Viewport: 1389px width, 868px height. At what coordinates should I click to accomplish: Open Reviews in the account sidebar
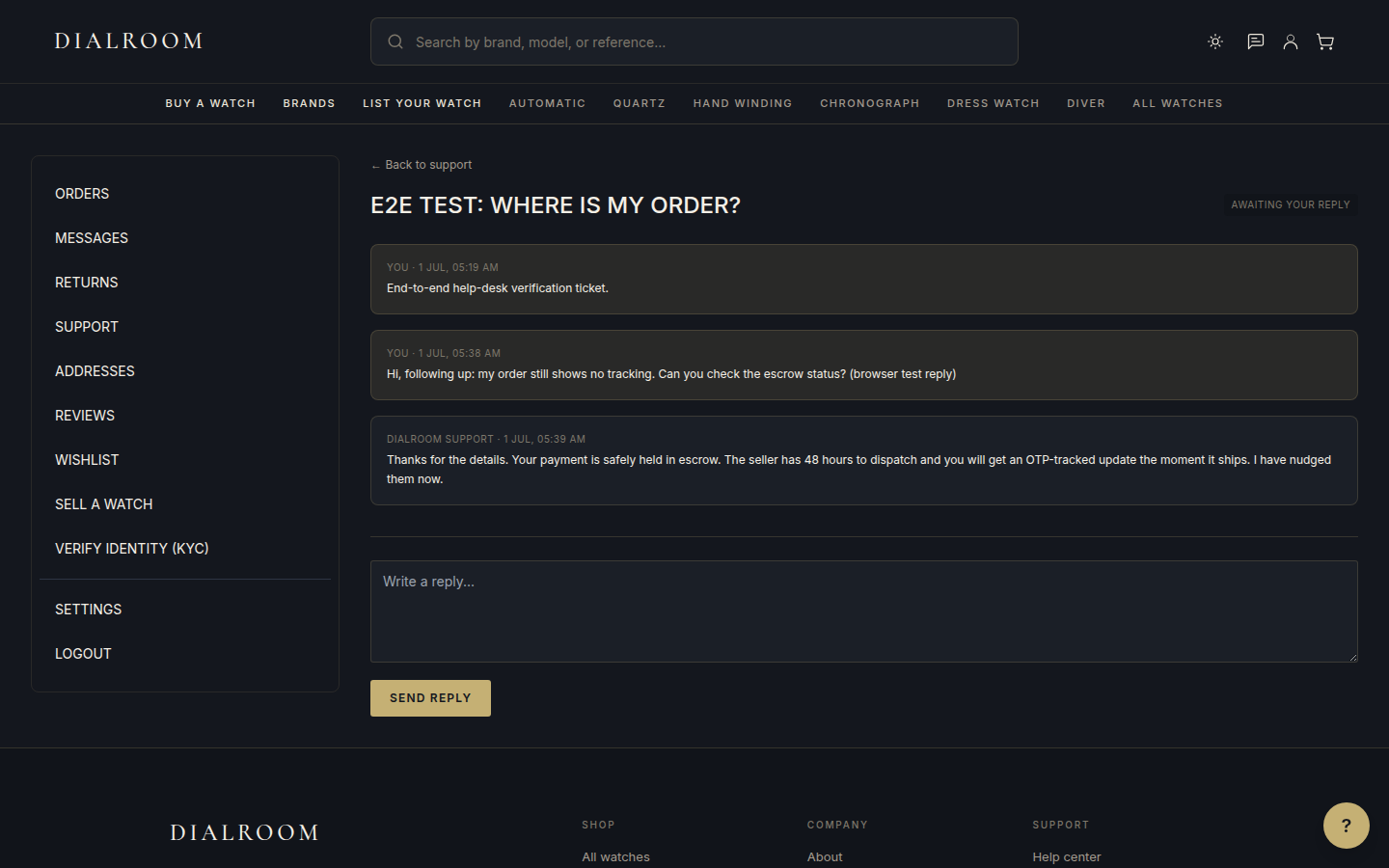[185, 416]
